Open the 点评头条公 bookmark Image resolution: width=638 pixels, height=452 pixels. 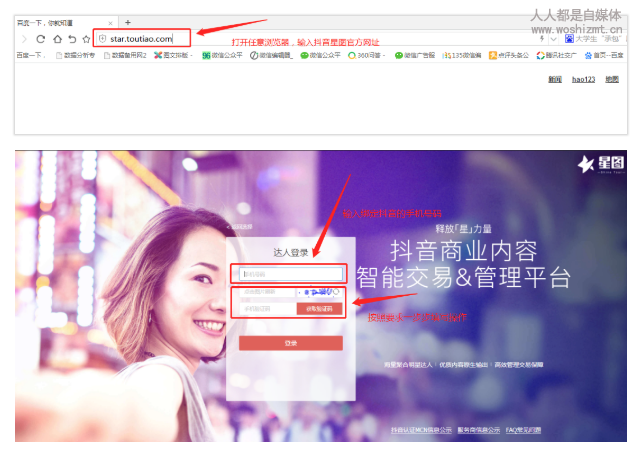click(x=509, y=55)
